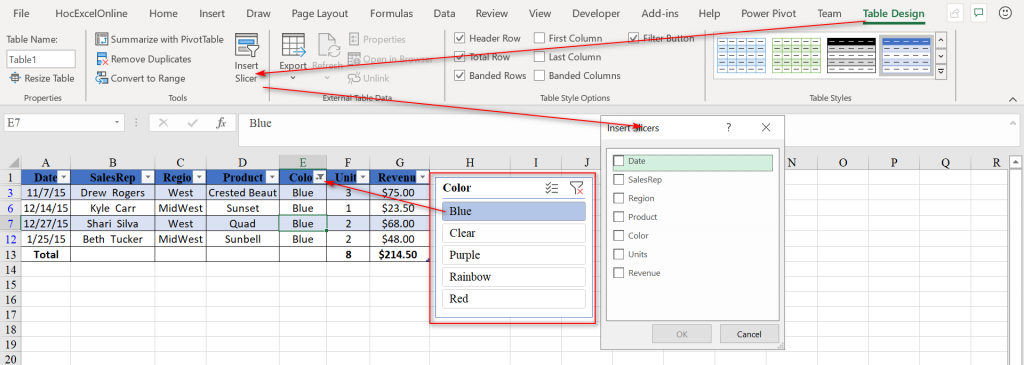
Task: Select Rainbow in the Color slicer
Action: point(513,277)
